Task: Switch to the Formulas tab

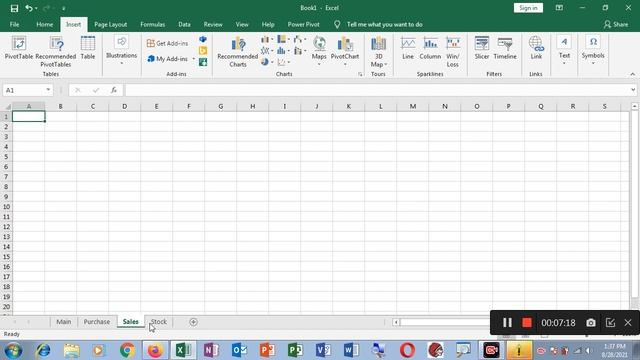Action: (x=153, y=24)
